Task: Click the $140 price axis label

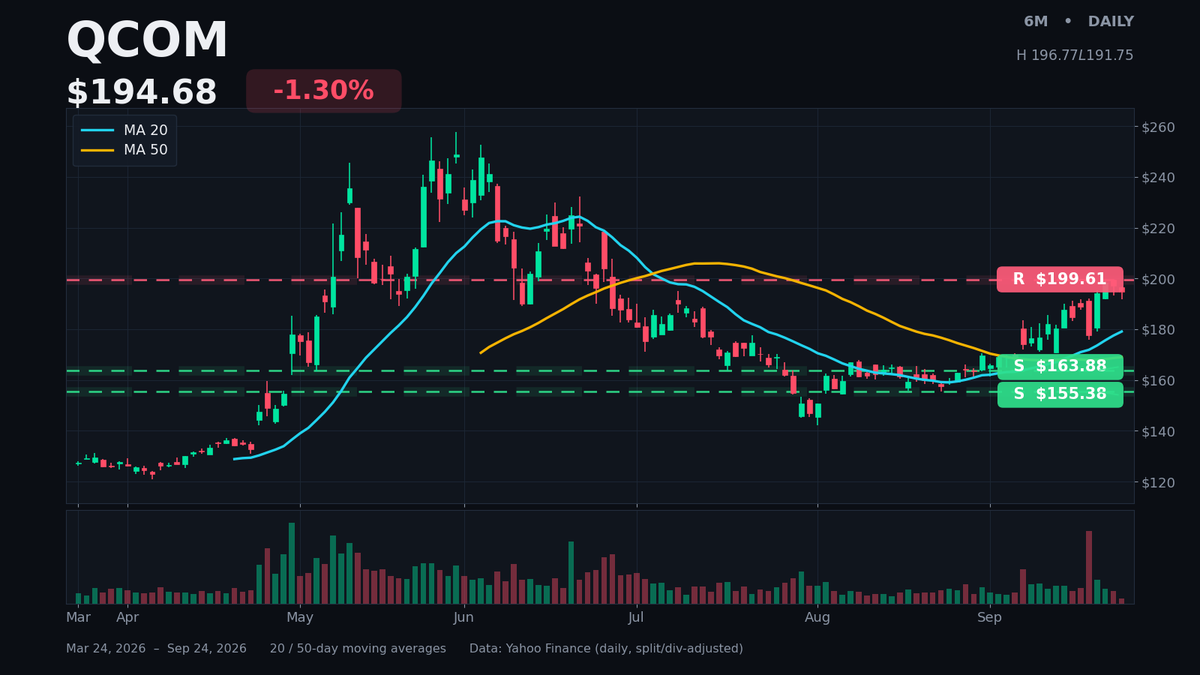Action: point(1158,432)
